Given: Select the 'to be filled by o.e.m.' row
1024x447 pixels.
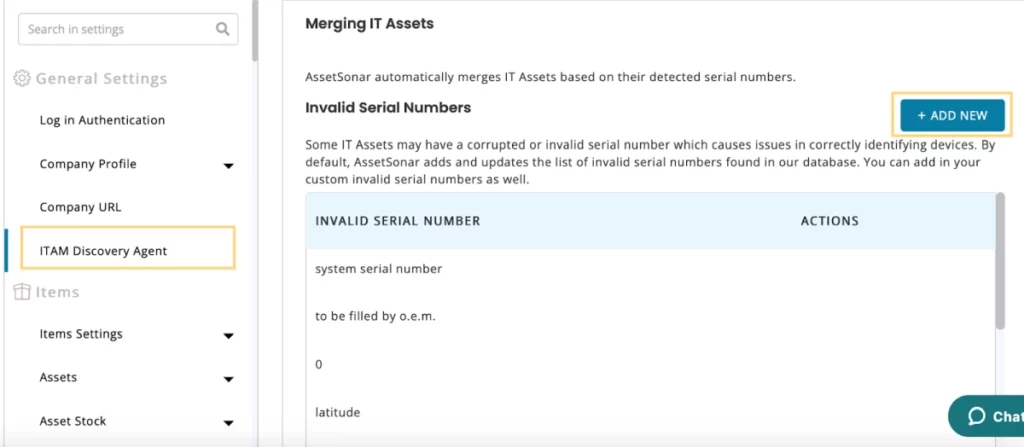Looking at the screenshot, I should [375, 316].
